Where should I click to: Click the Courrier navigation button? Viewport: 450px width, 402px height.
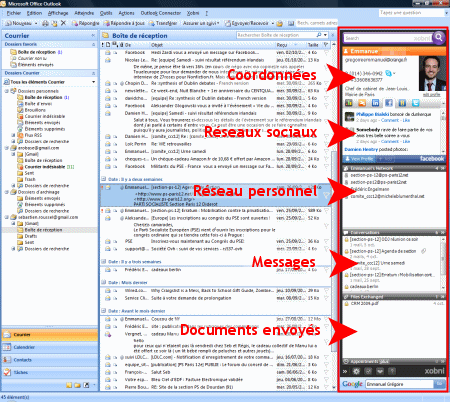click(50, 334)
